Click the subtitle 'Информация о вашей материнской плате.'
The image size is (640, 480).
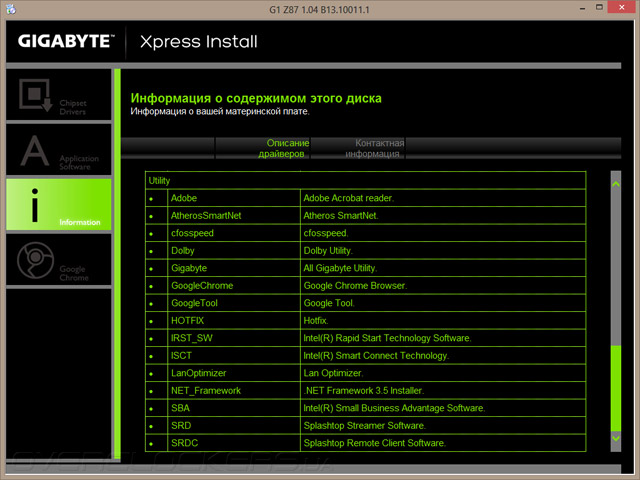[x=220, y=111]
